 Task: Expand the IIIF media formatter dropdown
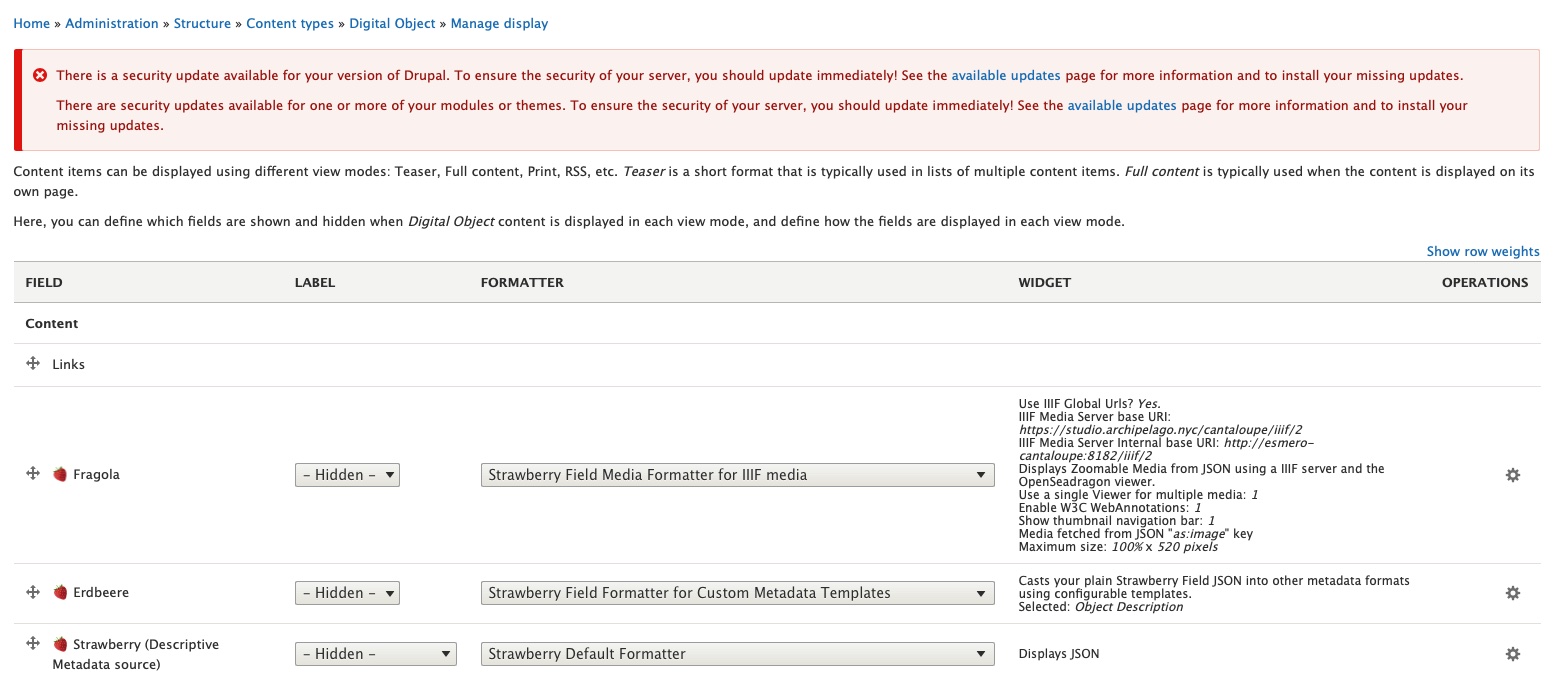737,475
